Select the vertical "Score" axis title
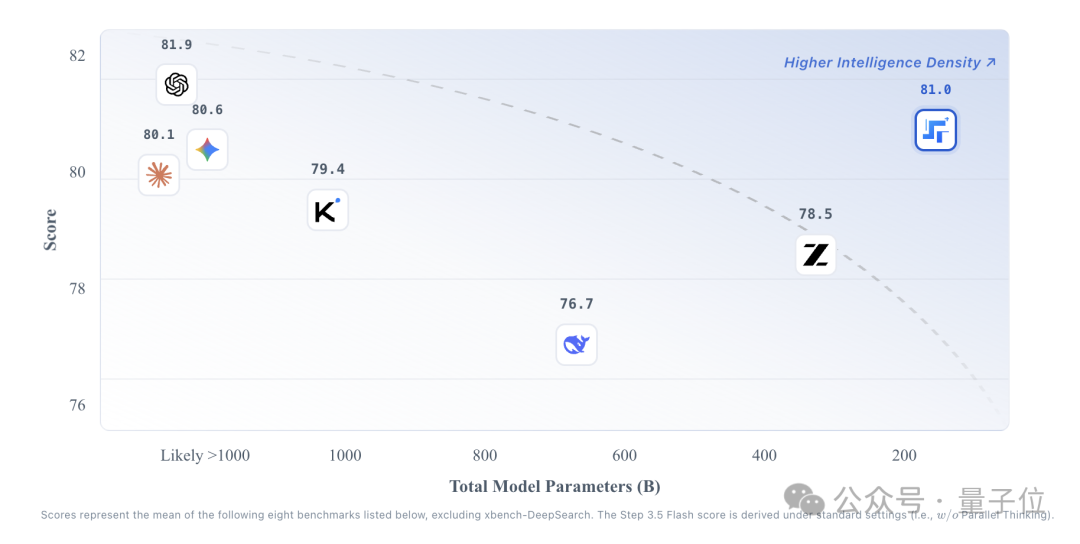Viewport: 1080px width, 544px height. (x=51, y=230)
